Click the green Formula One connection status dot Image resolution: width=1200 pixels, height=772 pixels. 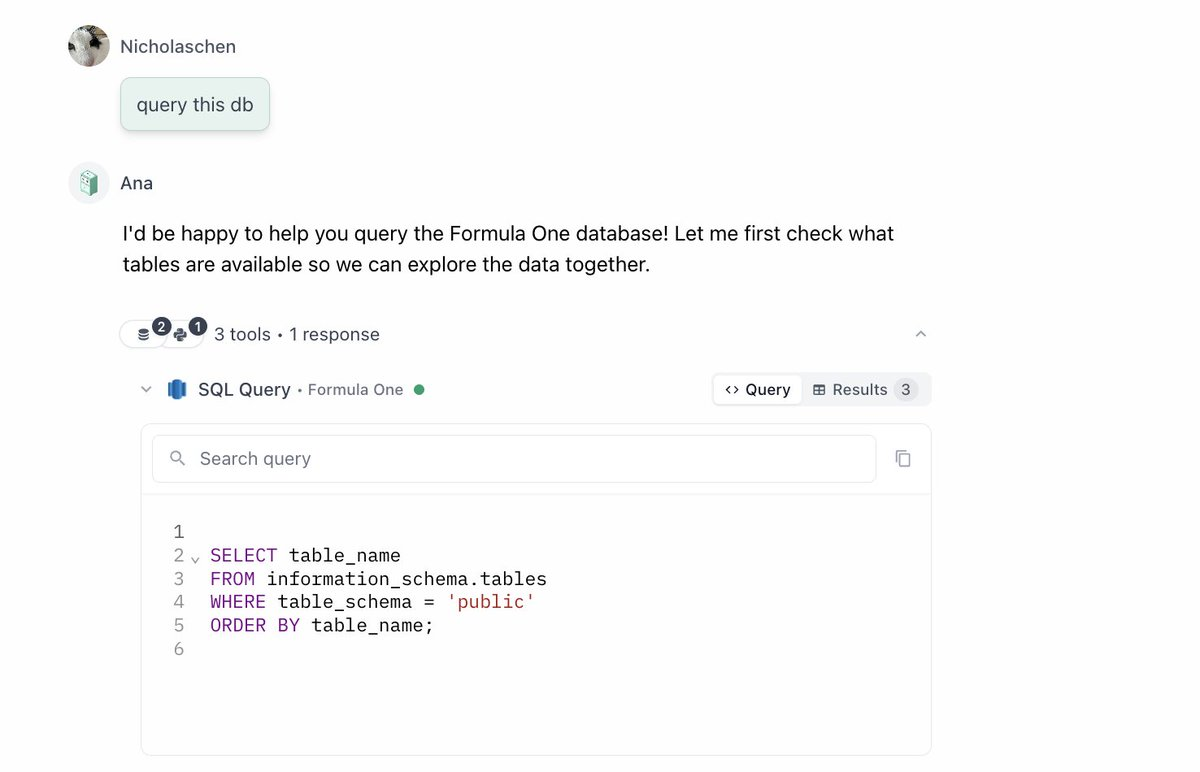[420, 390]
